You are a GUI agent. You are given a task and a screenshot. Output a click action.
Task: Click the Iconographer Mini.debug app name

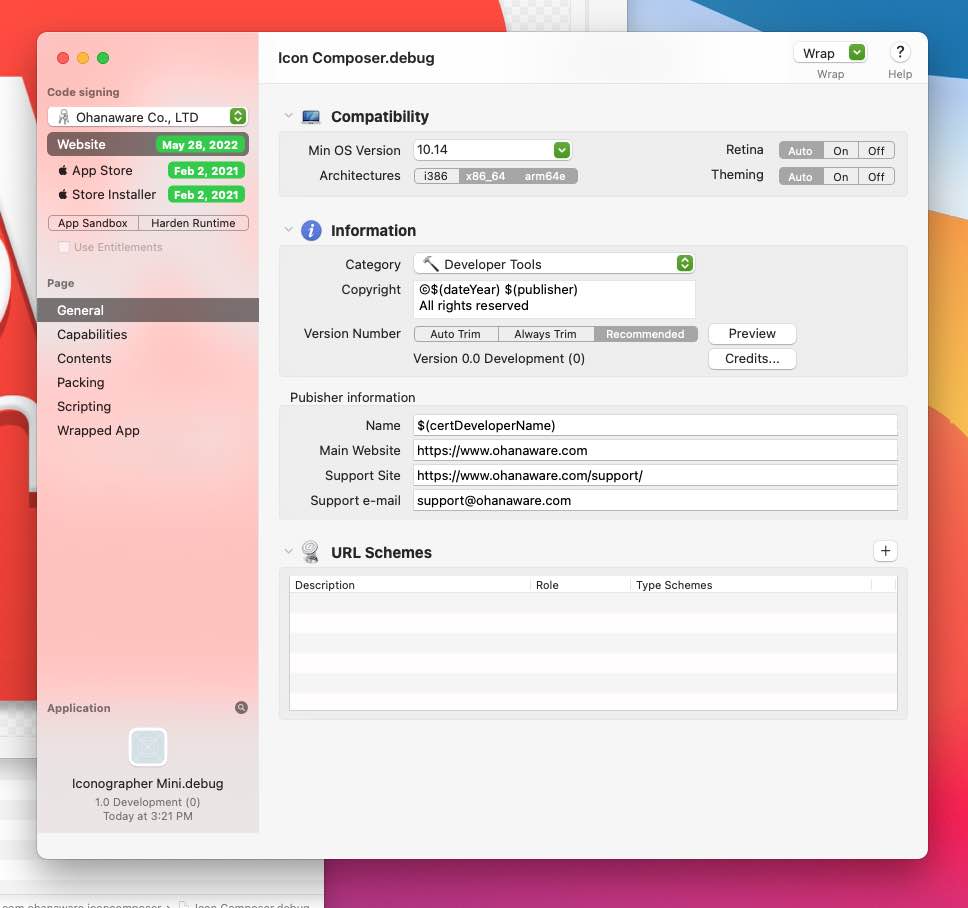(148, 783)
